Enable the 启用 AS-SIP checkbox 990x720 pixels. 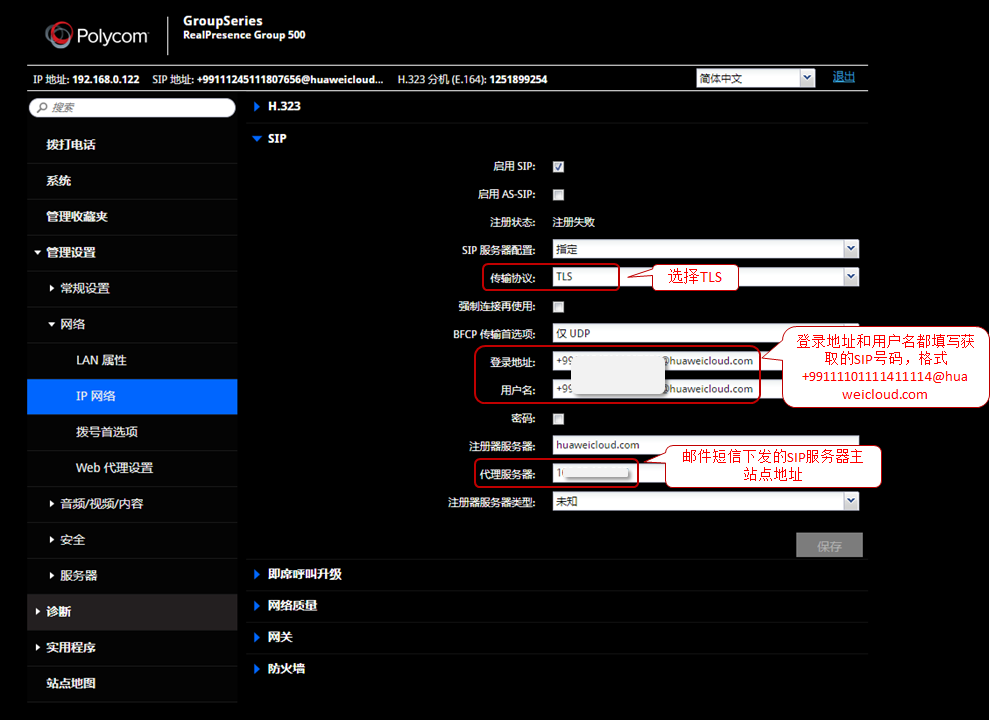click(x=557, y=194)
